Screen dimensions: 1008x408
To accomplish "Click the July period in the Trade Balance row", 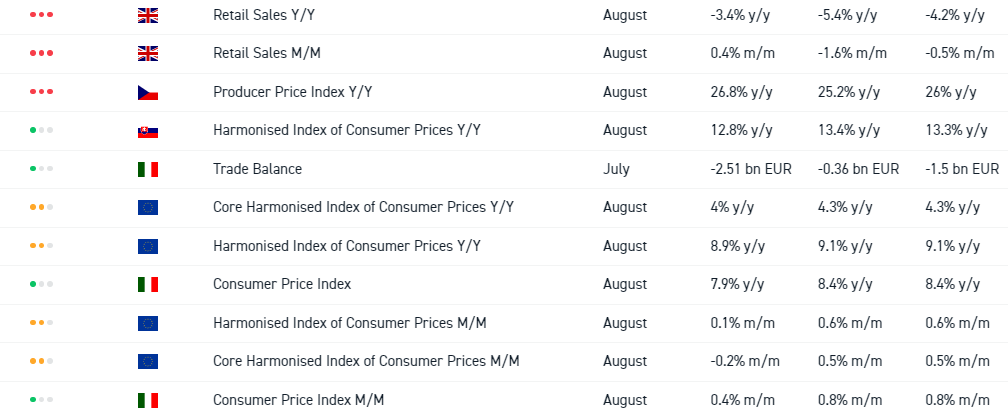I will click(x=616, y=169).
